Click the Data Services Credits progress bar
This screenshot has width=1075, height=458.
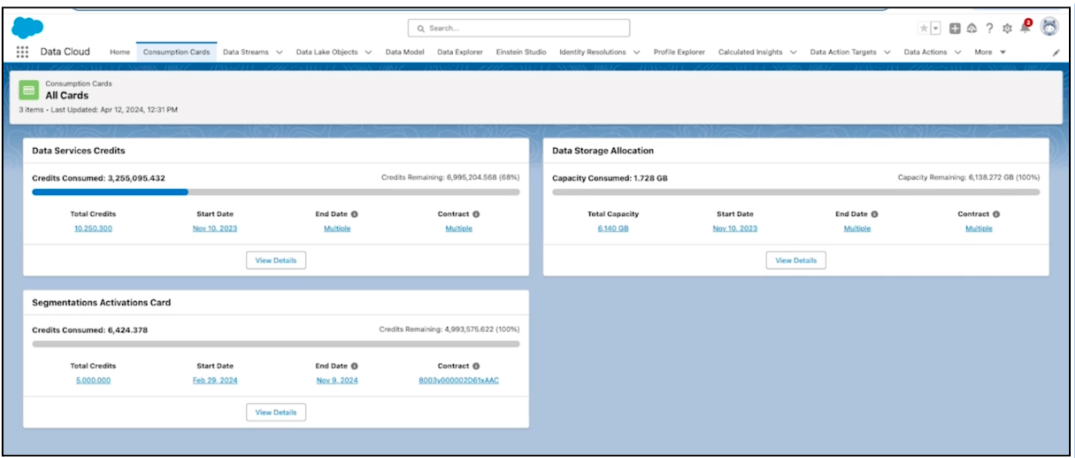(x=276, y=192)
